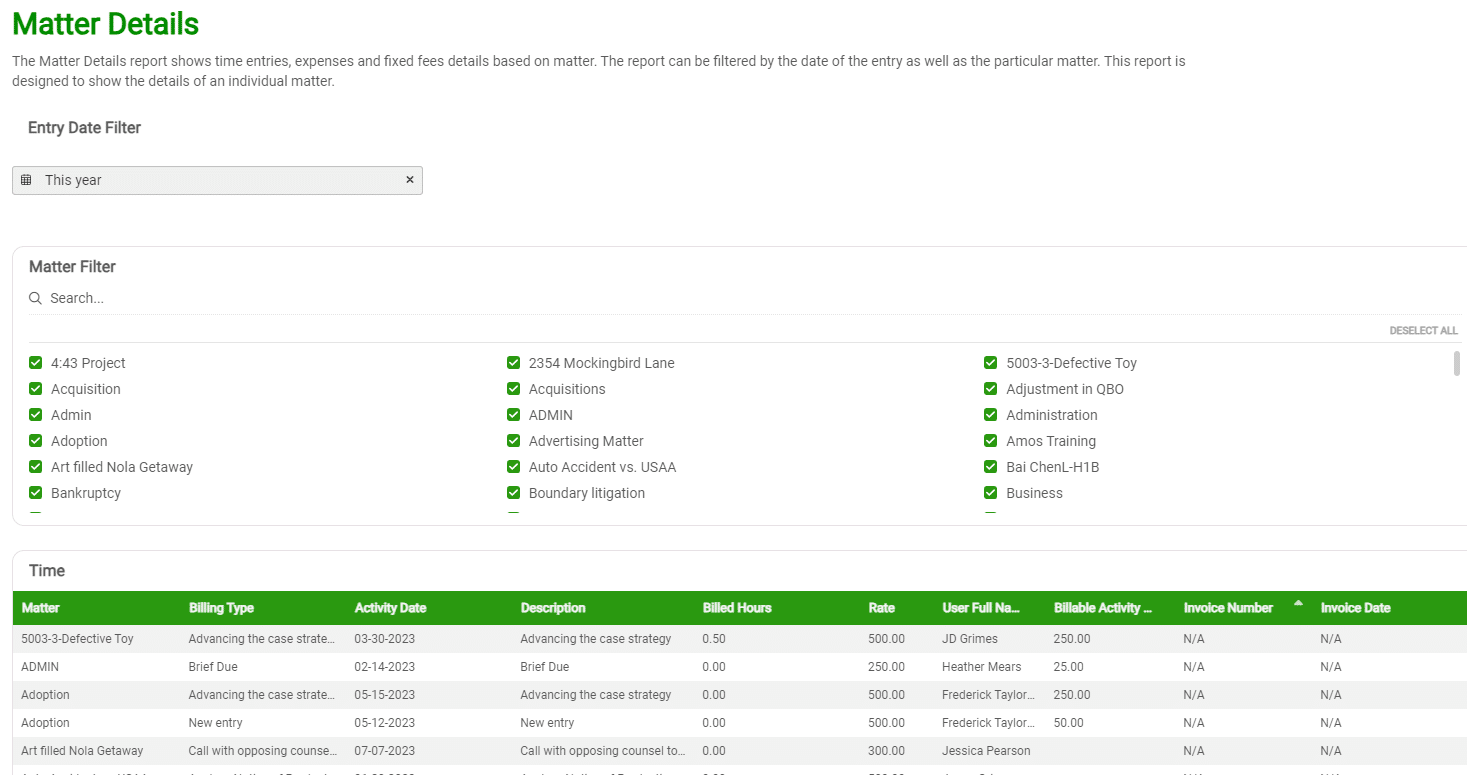Viewport: 1467px width, 775px height.
Task: Toggle the Bankruptcy matter checkbox
Action: pyautogui.click(x=36, y=493)
